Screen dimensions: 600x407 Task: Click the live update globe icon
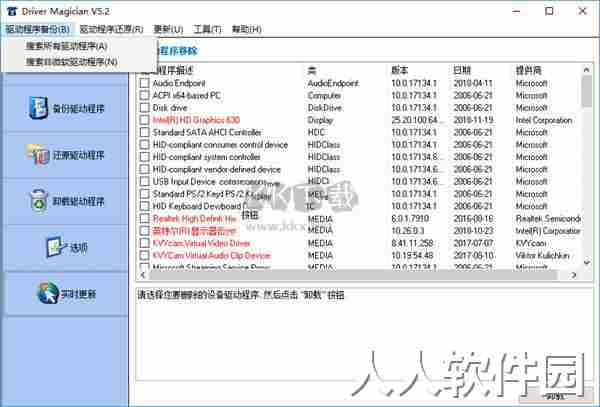(48, 293)
